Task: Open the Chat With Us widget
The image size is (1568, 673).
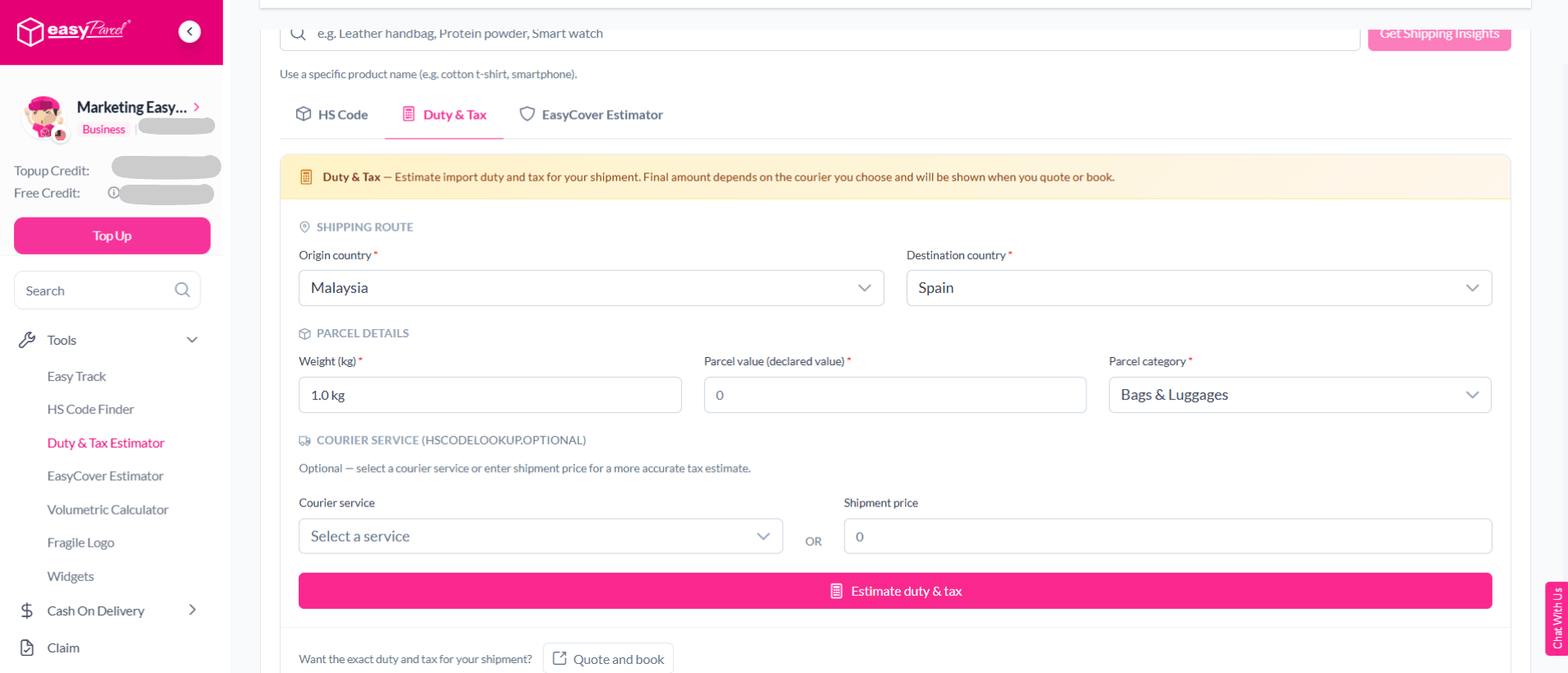Action: [x=1557, y=618]
